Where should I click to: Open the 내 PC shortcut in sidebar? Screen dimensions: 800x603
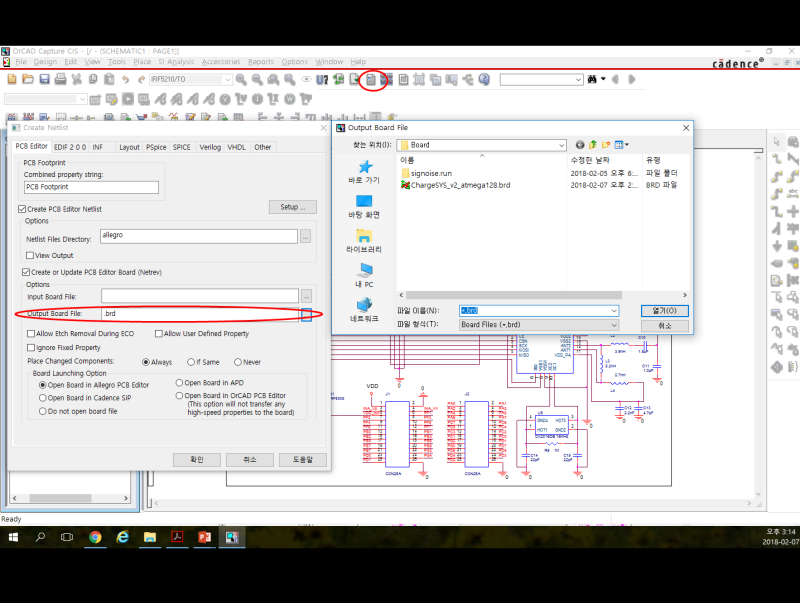pyautogui.click(x=363, y=276)
